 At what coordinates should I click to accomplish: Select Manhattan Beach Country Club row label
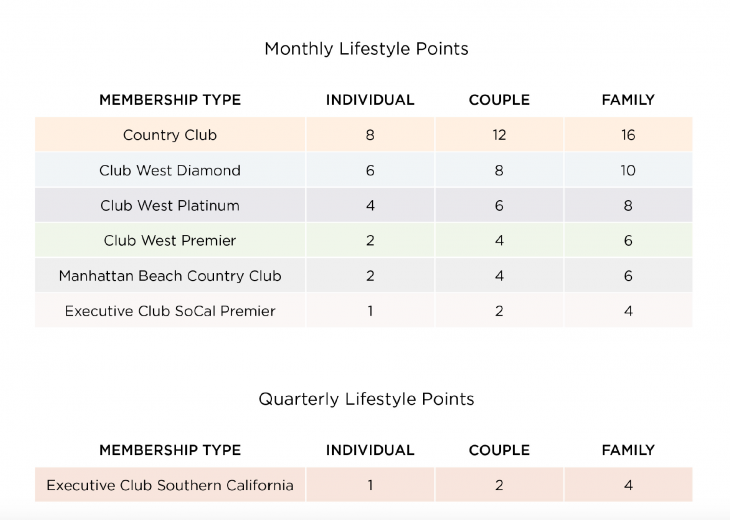tap(170, 276)
